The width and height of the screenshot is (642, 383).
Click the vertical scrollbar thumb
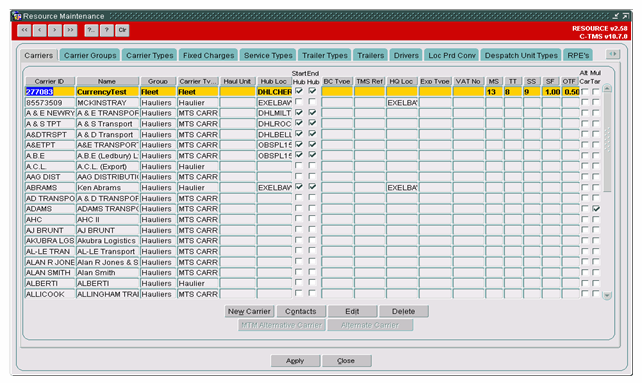607,141
